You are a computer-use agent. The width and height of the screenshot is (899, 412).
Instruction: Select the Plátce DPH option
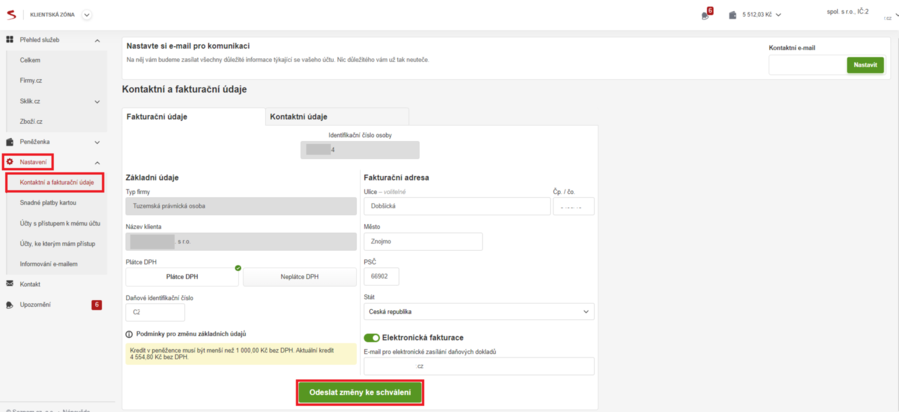[181, 277]
